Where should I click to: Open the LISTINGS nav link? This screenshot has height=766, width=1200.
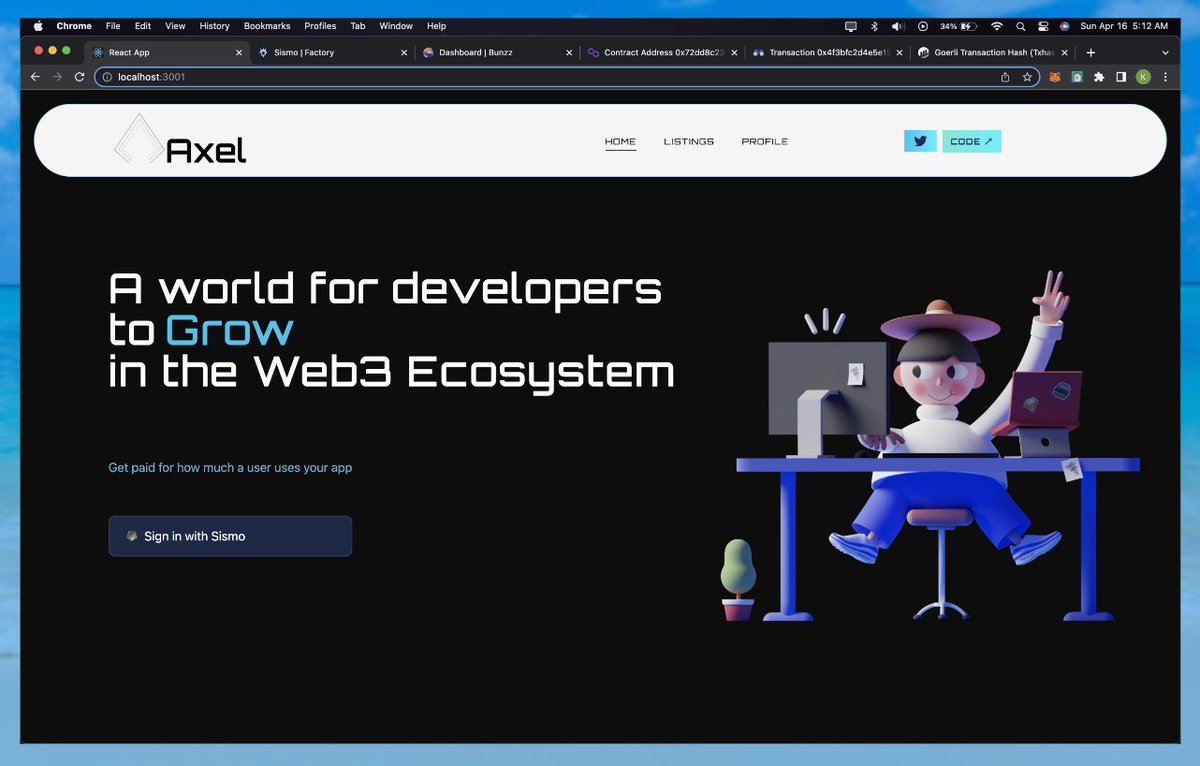tap(689, 142)
